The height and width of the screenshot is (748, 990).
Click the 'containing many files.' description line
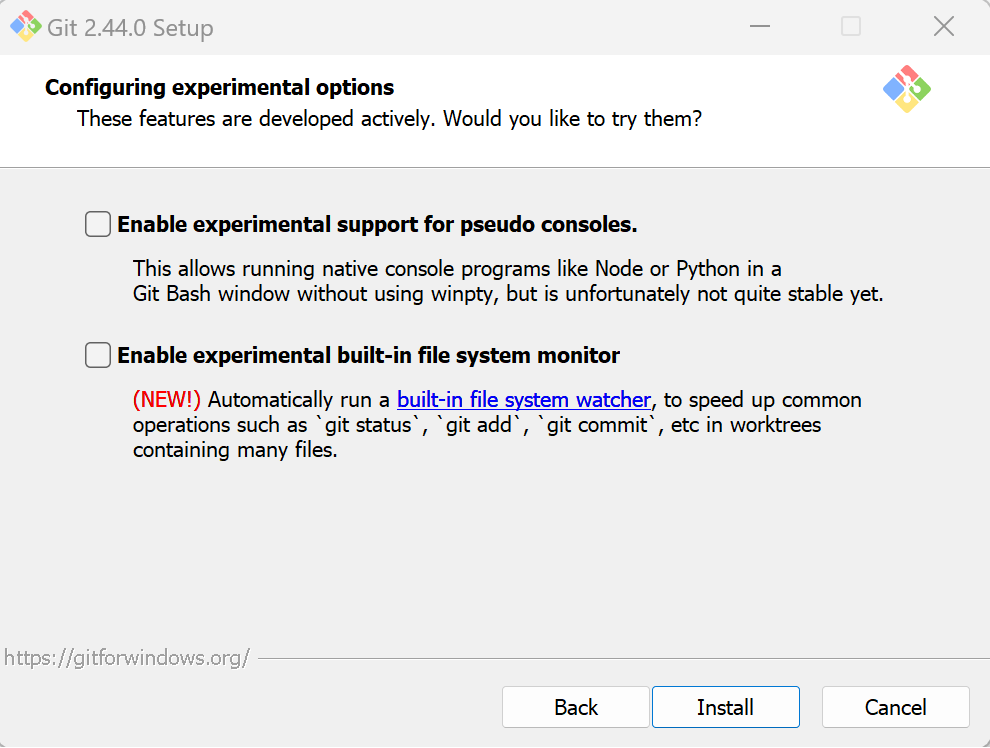click(235, 450)
